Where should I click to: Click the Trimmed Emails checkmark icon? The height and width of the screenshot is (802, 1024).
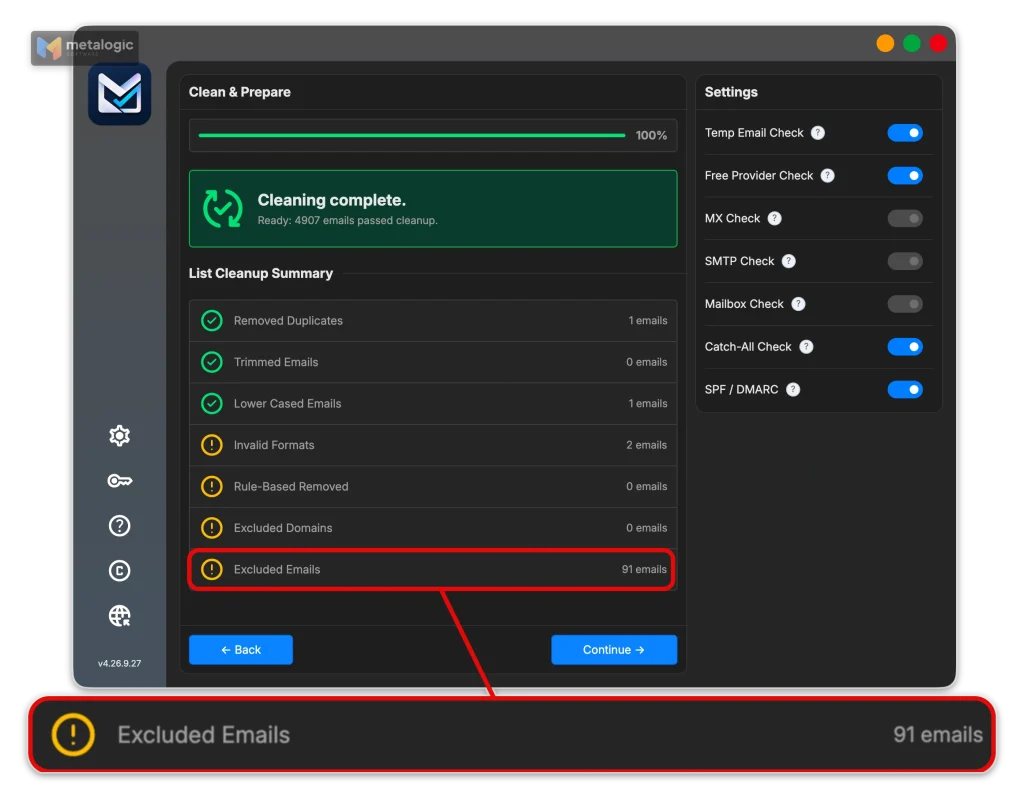tap(212, 362)
